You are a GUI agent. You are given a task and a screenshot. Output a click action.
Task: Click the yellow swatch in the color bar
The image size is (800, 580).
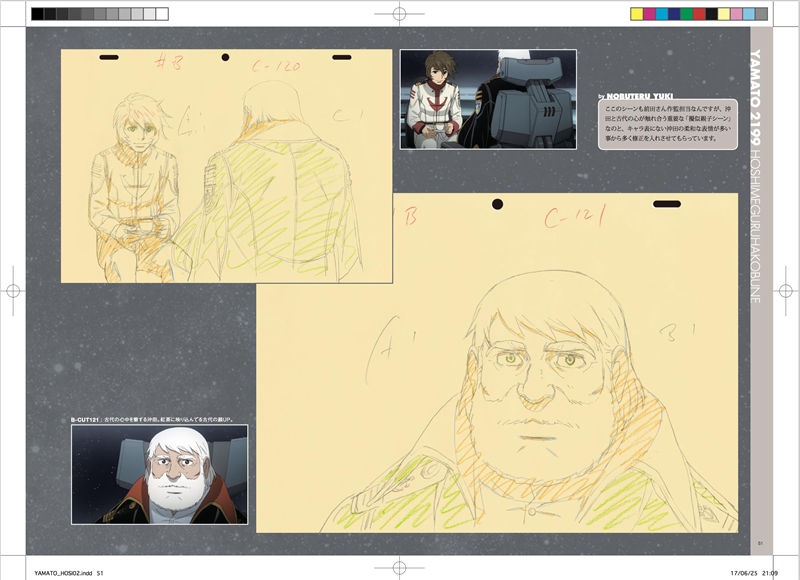(x=637, y=14)
